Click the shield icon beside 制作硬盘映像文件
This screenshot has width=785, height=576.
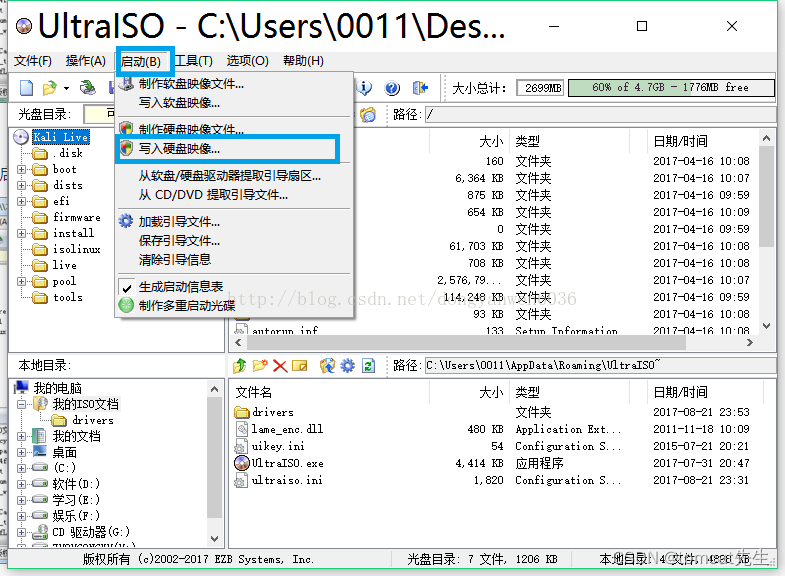[126, 128]
